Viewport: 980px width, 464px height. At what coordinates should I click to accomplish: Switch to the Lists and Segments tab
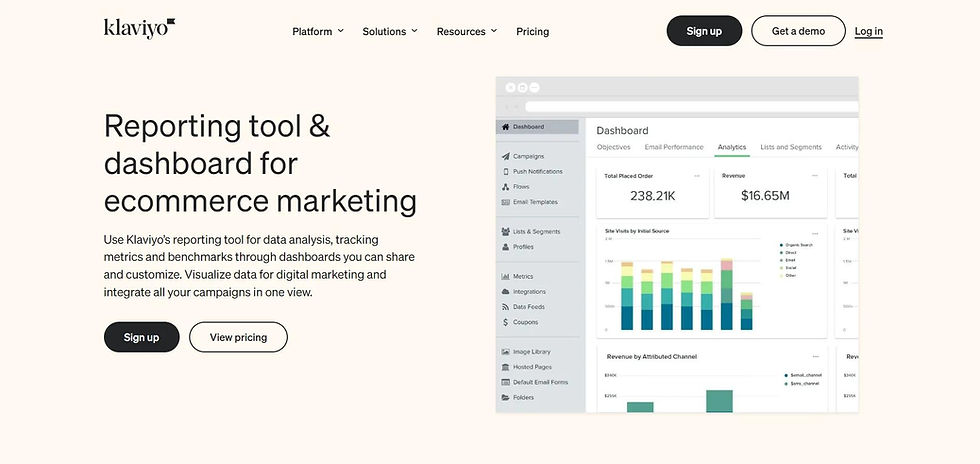(791, 147)
